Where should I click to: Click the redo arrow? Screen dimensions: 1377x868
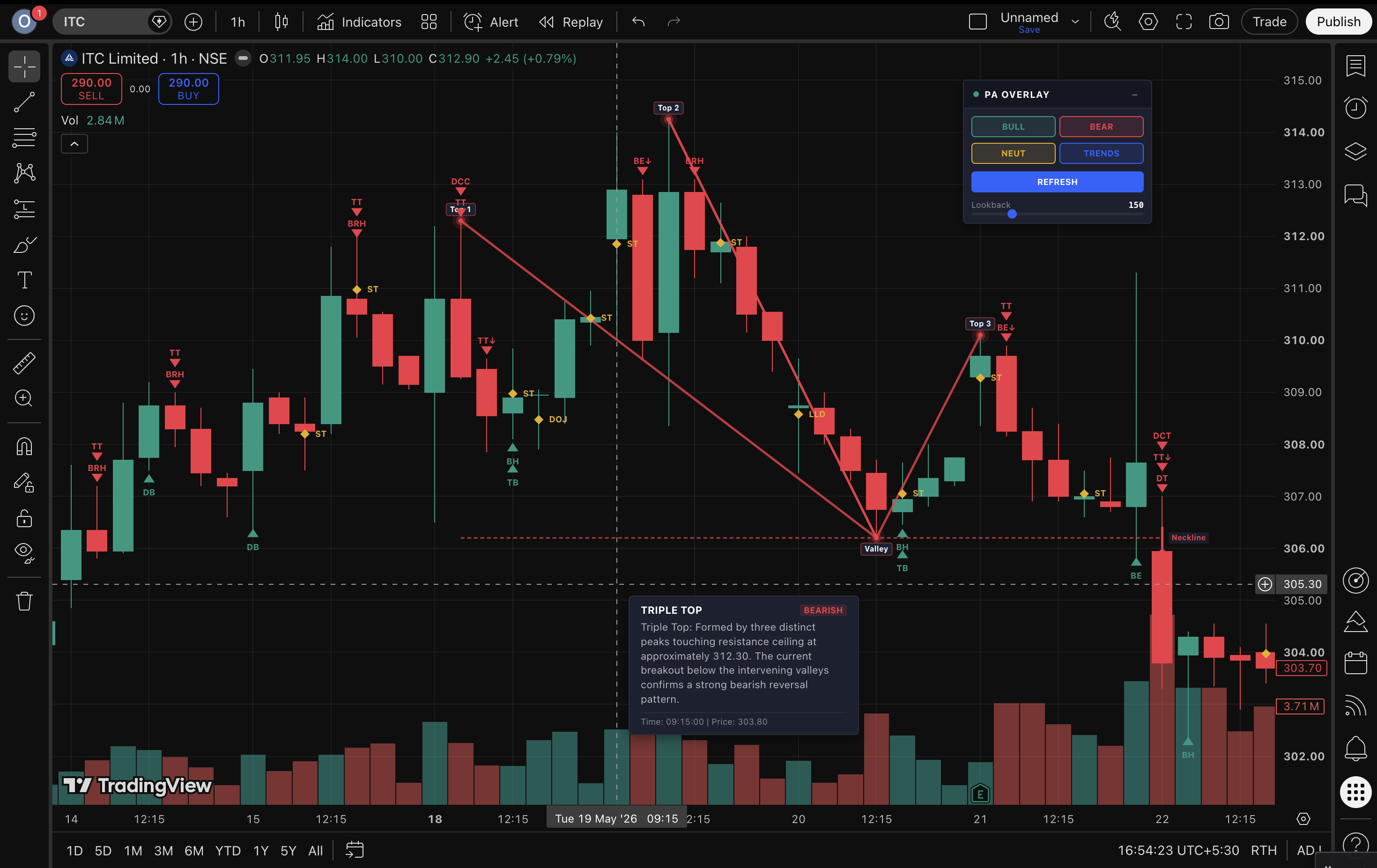click(674, 22)
